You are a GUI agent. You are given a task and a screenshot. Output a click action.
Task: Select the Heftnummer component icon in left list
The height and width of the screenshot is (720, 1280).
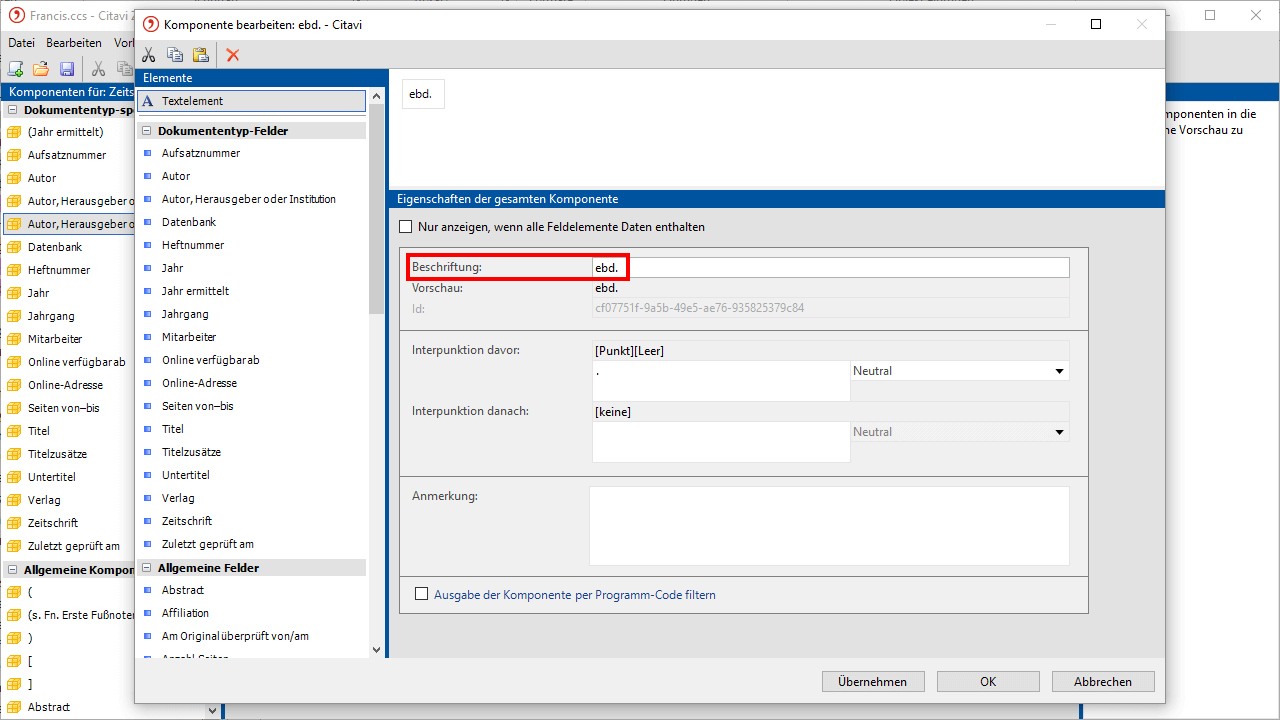pos(14,270)
